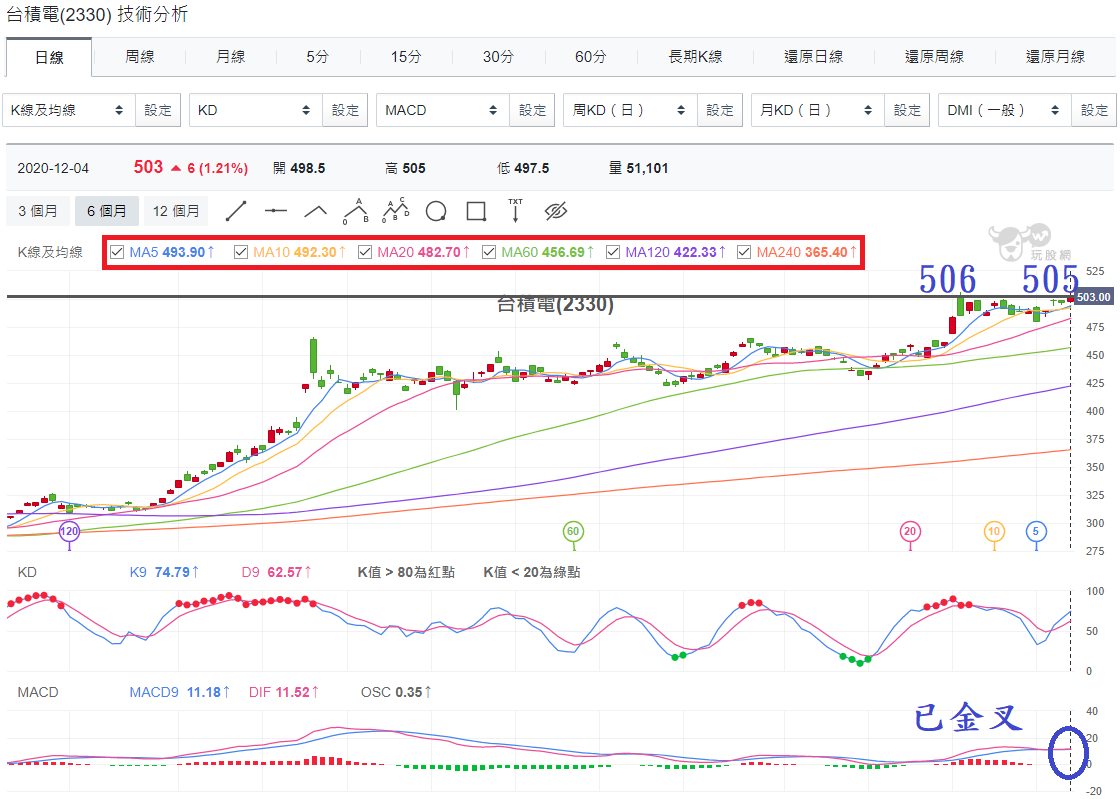Uncheck the MA20 moving average checkbox
Viewport: 1120px width, 799px height.
tap(365, 252)
